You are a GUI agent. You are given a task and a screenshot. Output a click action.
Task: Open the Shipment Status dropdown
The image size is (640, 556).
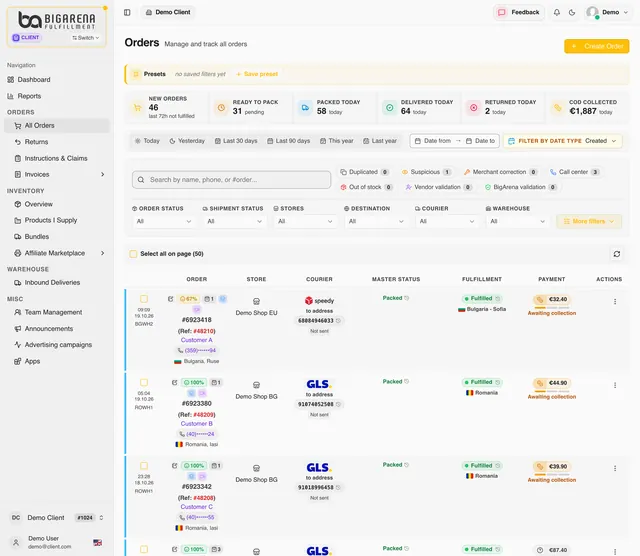coord(234,221)
